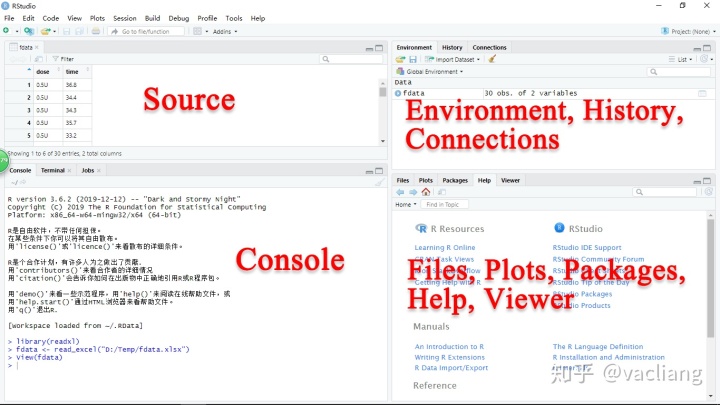Show data viewer in new window icon

39,59
